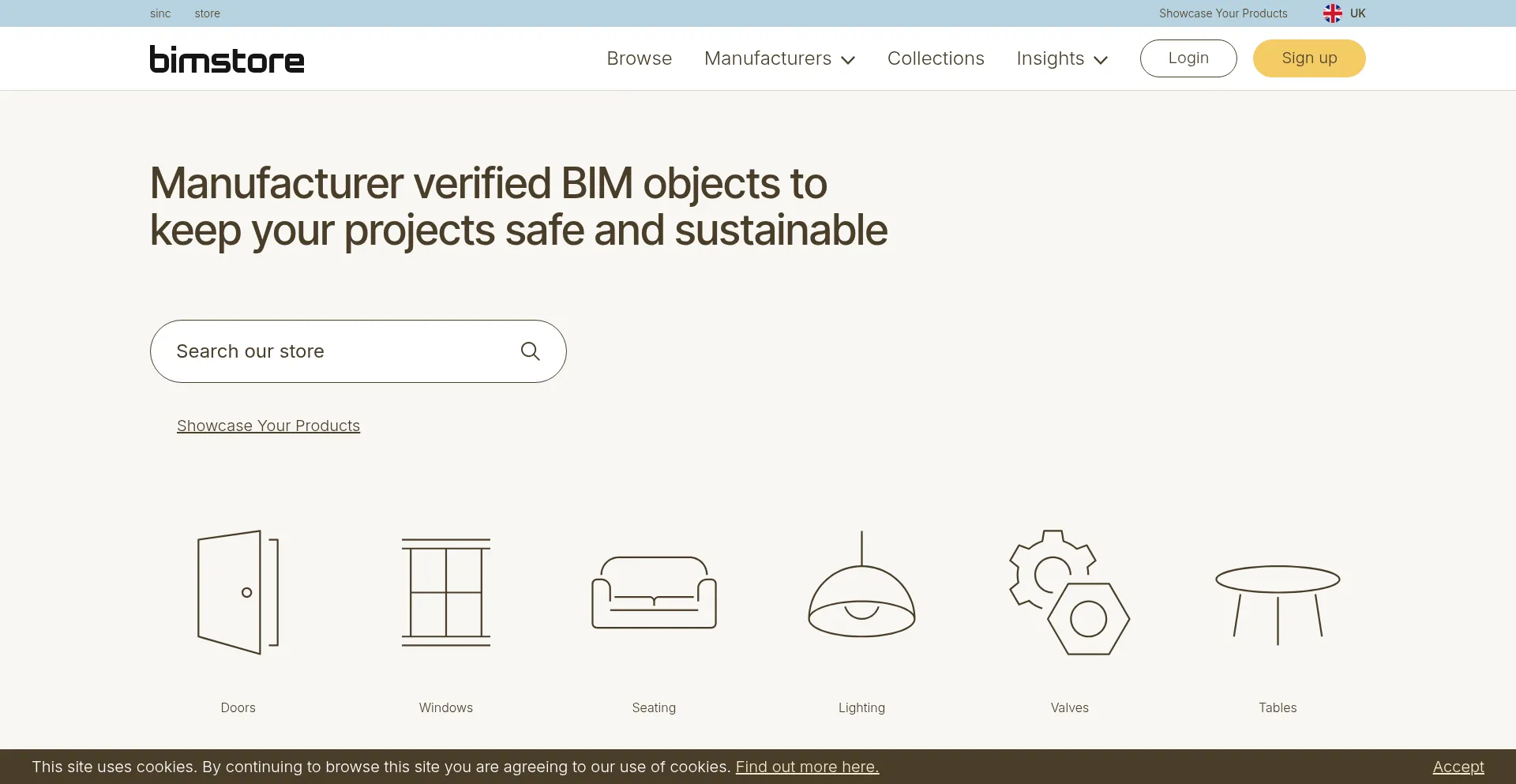Screen dimensions: 1516x784
Task: Click the Sign up button
Action: click(x=1309, y=58)
